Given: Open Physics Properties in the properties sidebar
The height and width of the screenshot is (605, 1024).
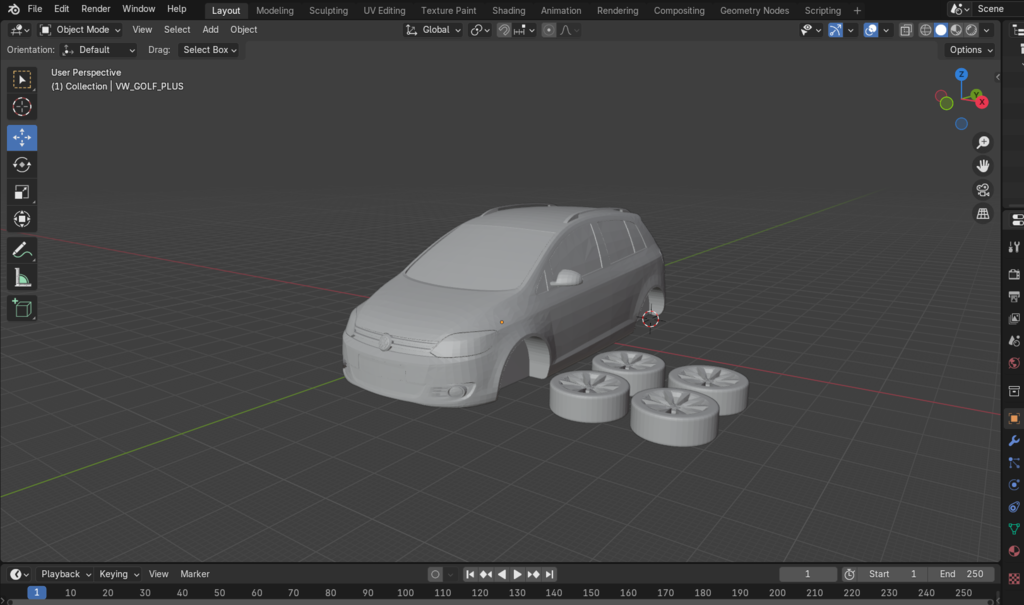Looking at the screenshot, I should (x=1013, y=484).
